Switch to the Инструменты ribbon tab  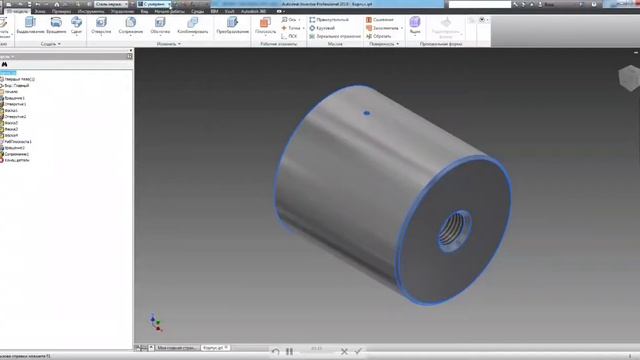click(x=91, y=11)
